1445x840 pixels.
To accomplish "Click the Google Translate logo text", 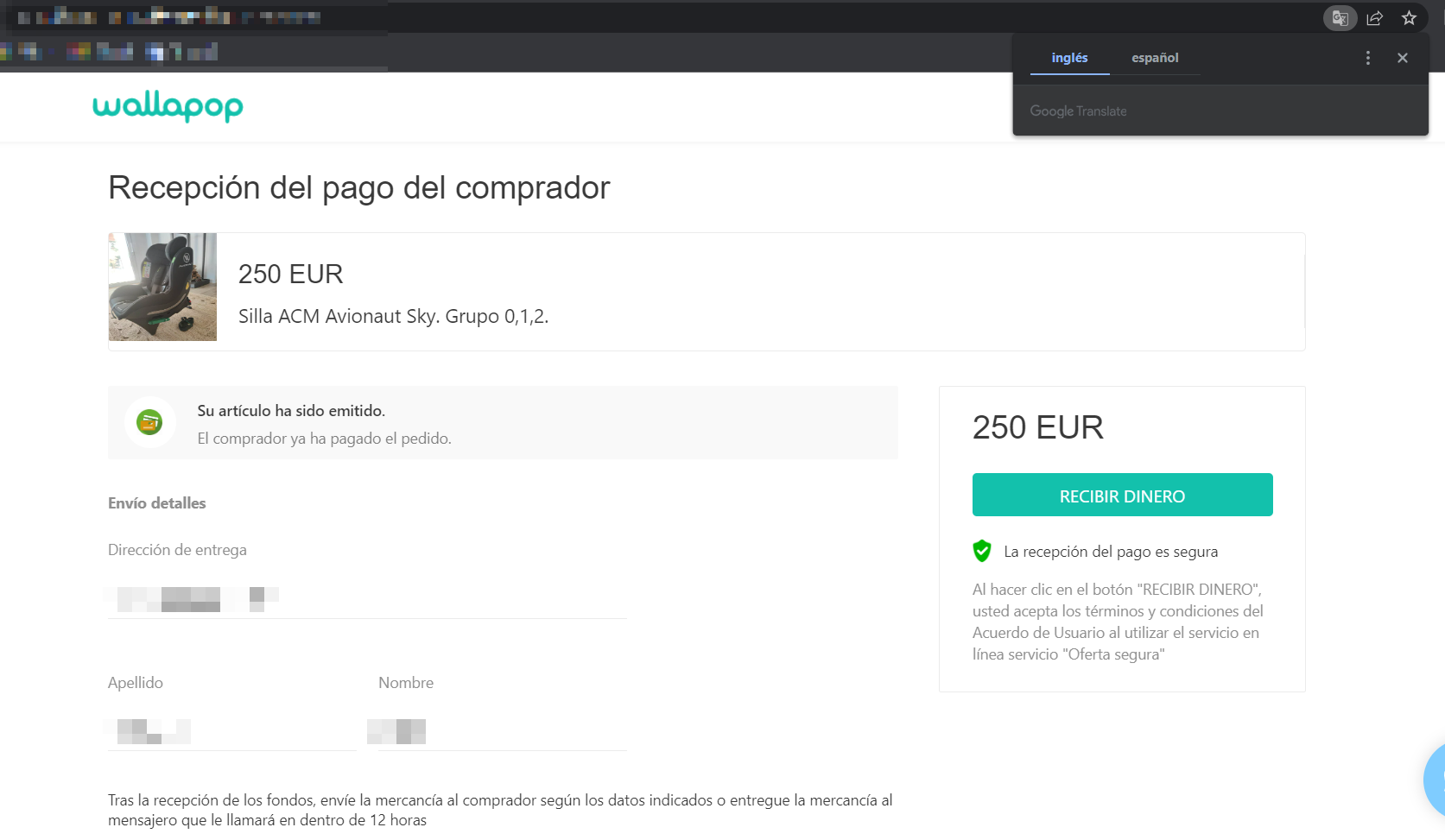I will [1078, 111].
